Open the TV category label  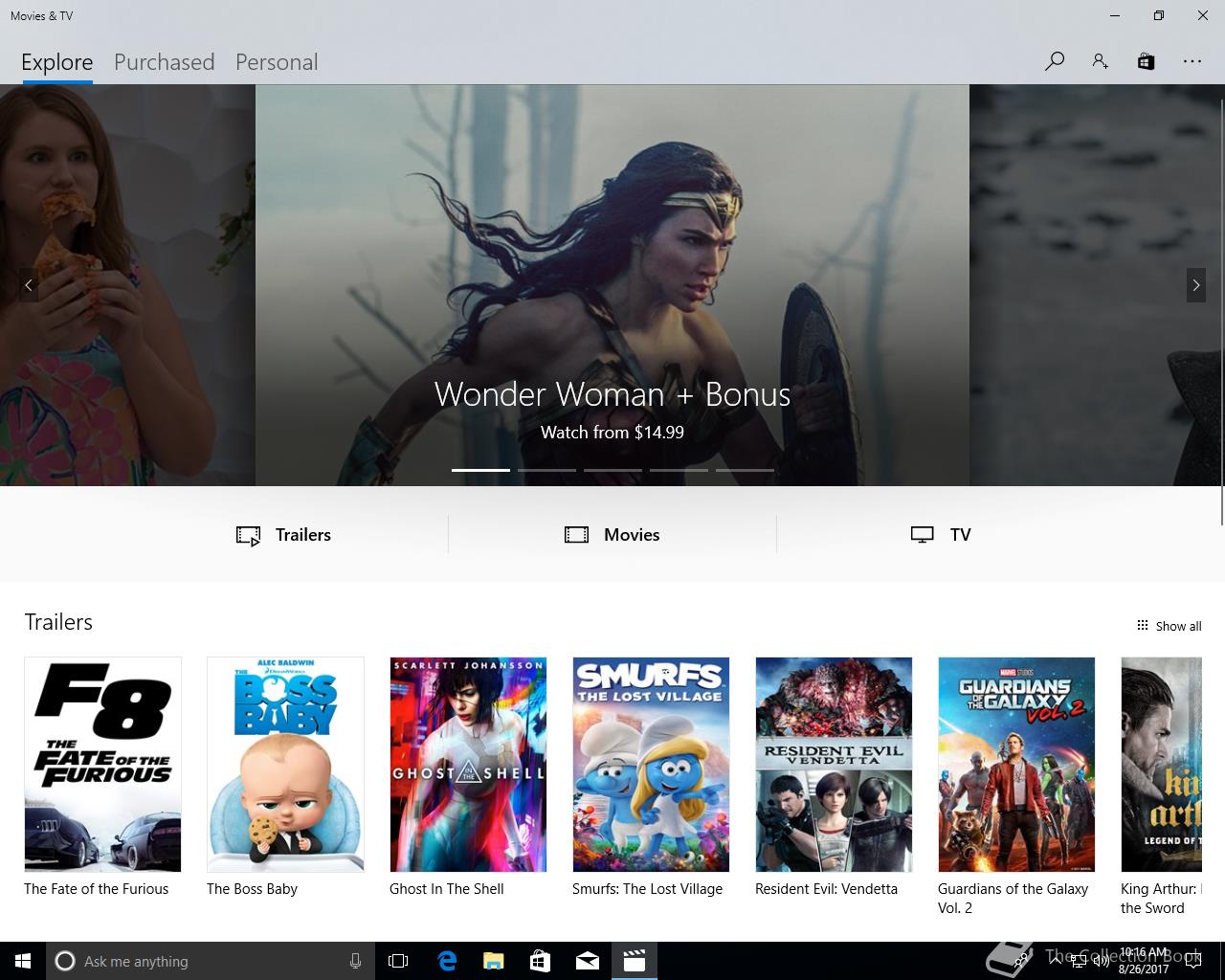pos(961,535)
